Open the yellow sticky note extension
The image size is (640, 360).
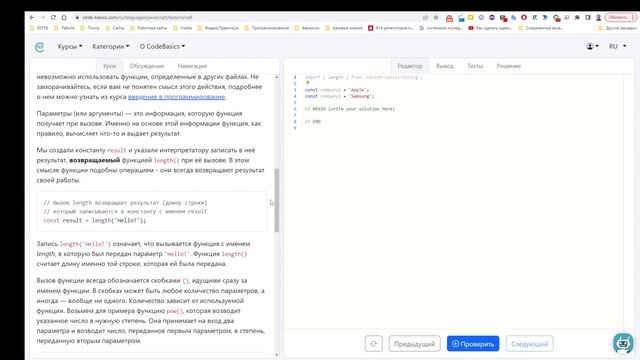coord(471,18)
